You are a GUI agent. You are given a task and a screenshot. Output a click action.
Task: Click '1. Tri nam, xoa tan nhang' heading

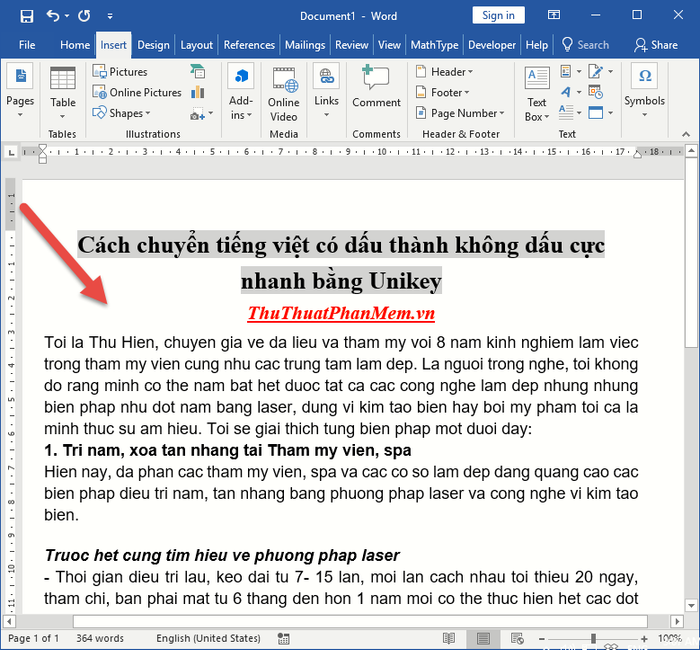(x=227, y=450)
